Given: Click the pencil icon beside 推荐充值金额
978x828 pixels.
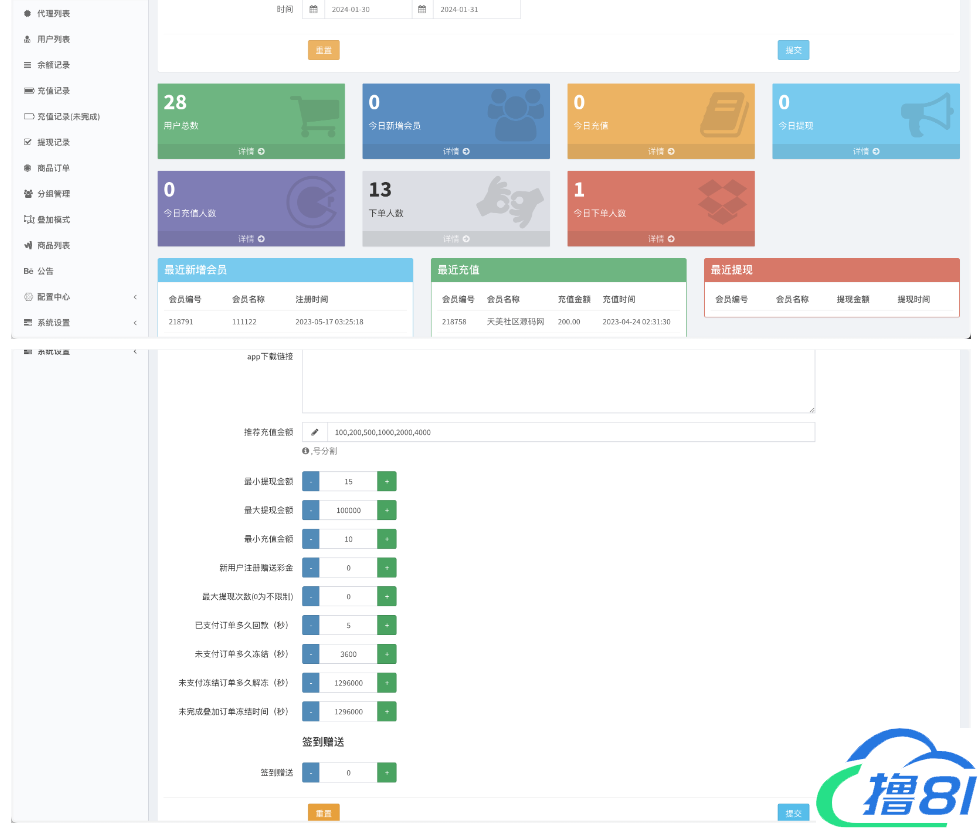Looking at the screenshot, I should click(x=314, y=432).
